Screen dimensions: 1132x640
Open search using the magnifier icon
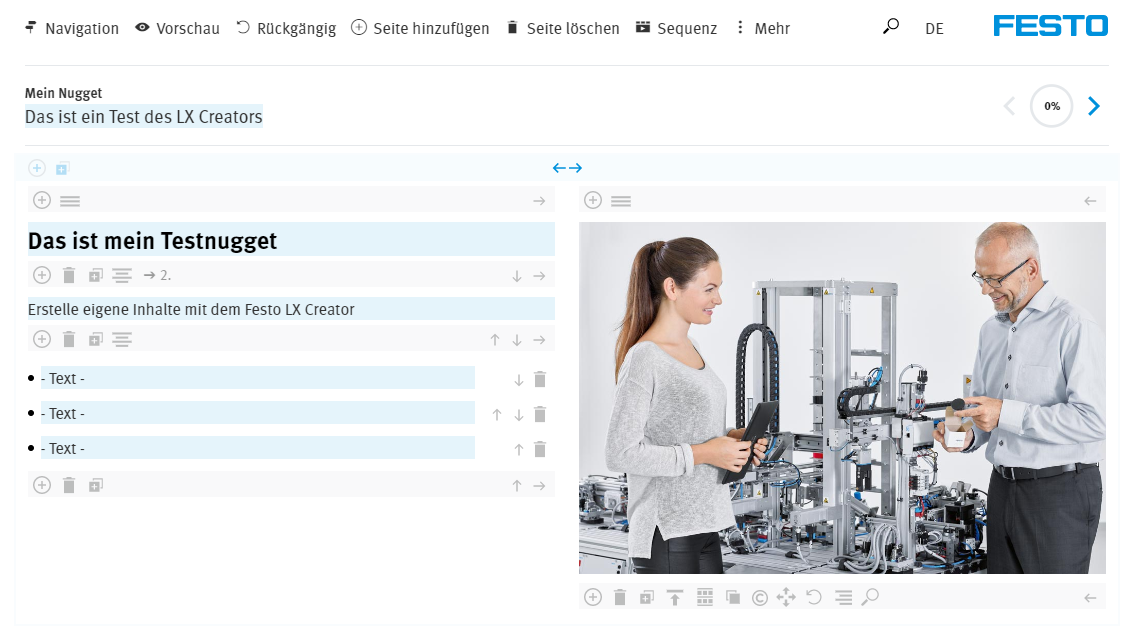(x=890, y=27)
